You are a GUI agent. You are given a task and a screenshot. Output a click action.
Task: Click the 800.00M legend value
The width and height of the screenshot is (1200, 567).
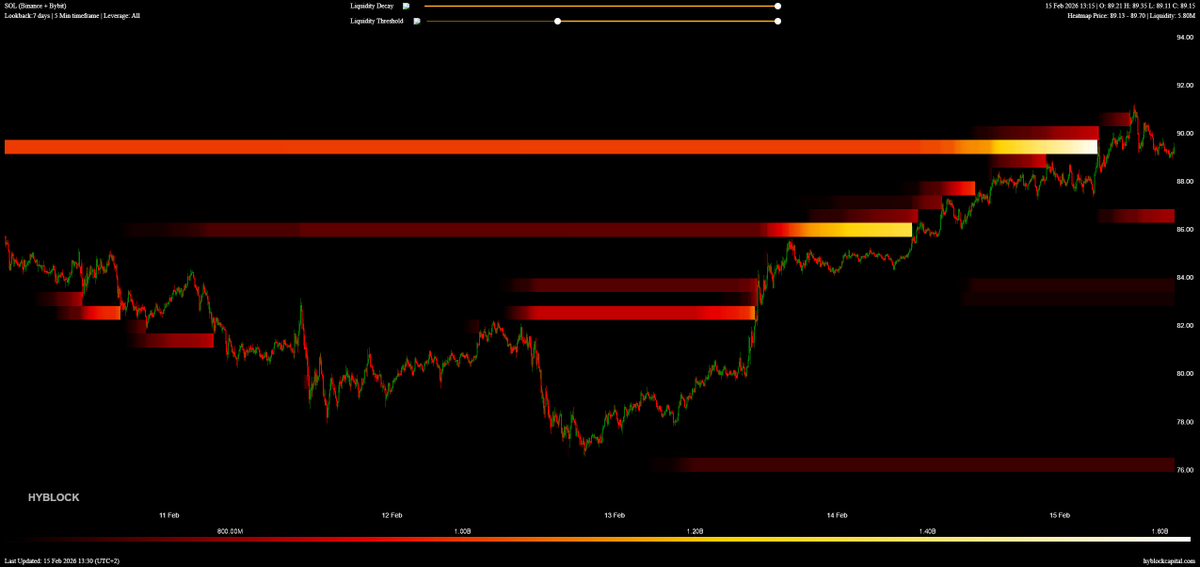point(230,531)
